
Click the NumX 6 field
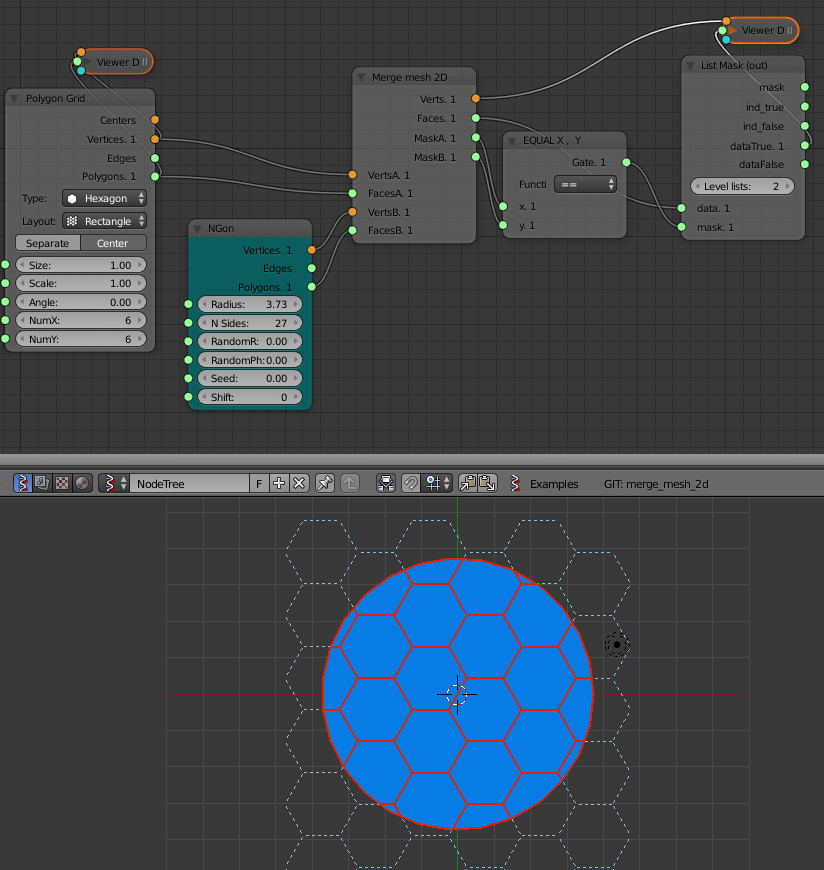click(81, 321)
